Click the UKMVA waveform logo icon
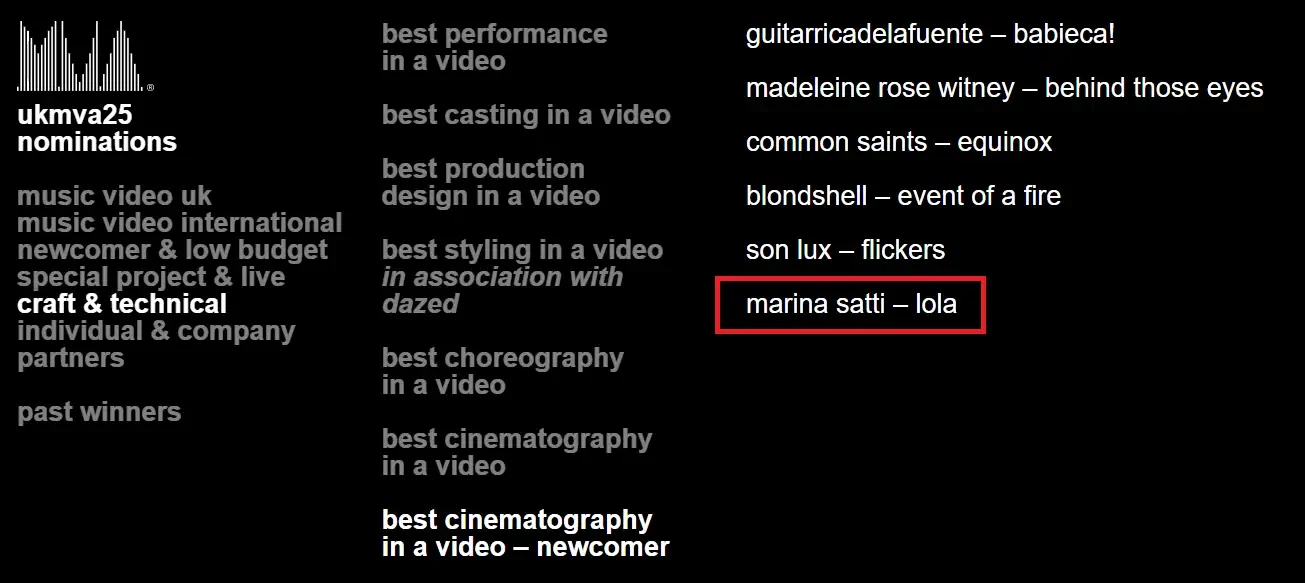 coord(84,56)
